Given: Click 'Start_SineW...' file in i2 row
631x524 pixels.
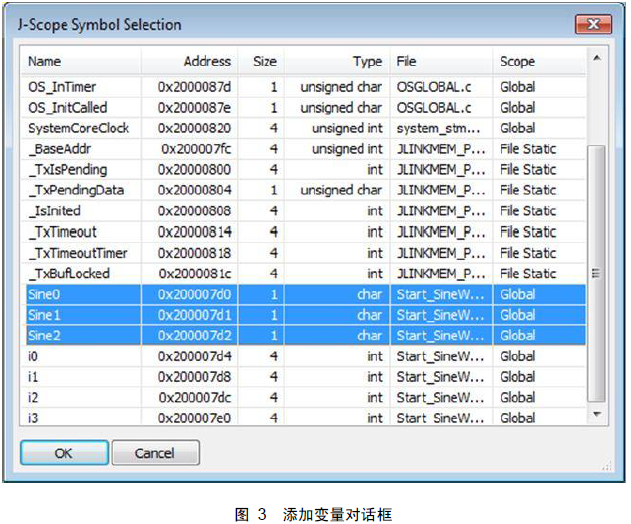Looking at the screenshot, I should pos(440,398).
